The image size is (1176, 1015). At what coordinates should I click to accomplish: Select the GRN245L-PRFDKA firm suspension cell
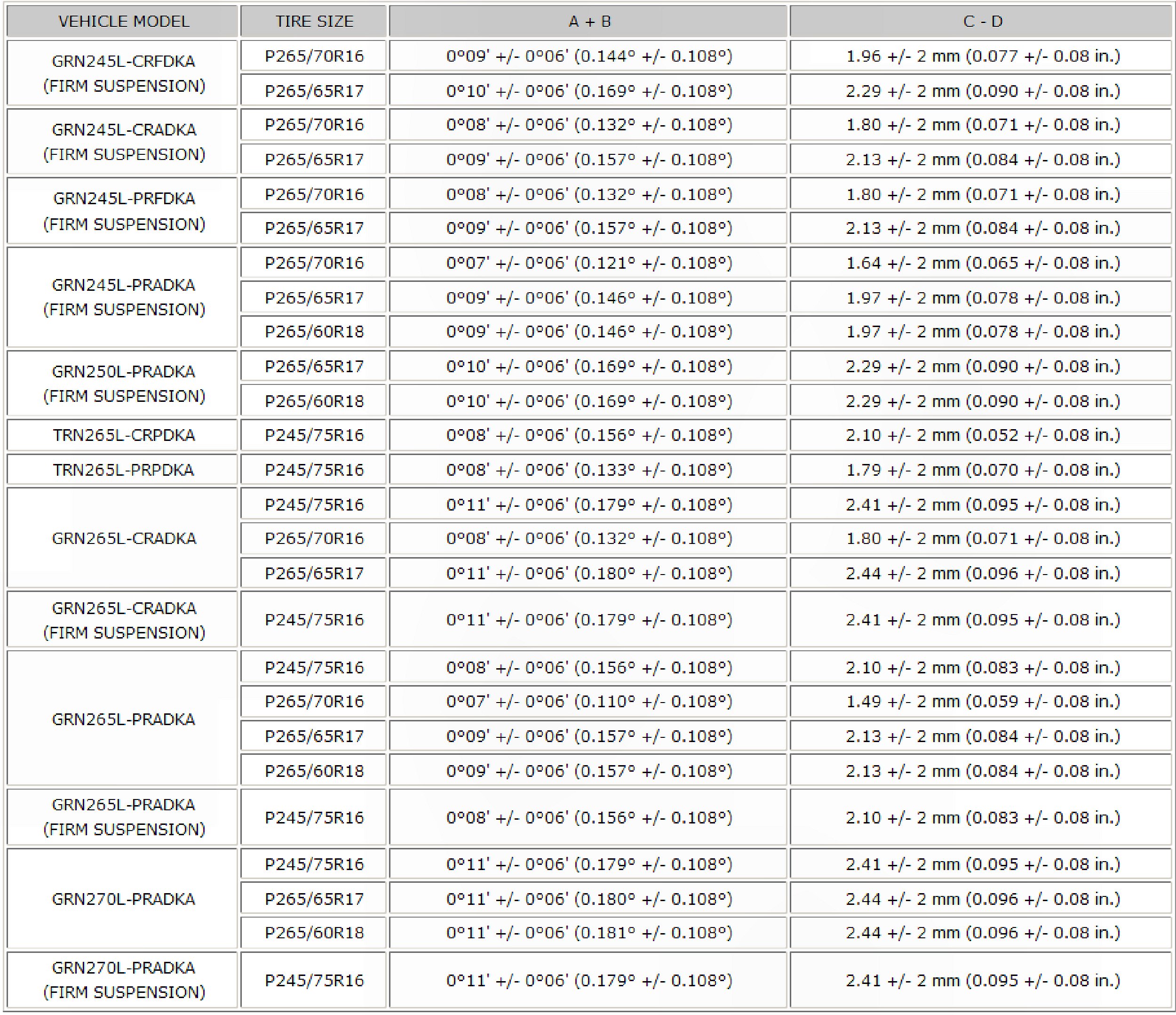(x=123, y=211)
